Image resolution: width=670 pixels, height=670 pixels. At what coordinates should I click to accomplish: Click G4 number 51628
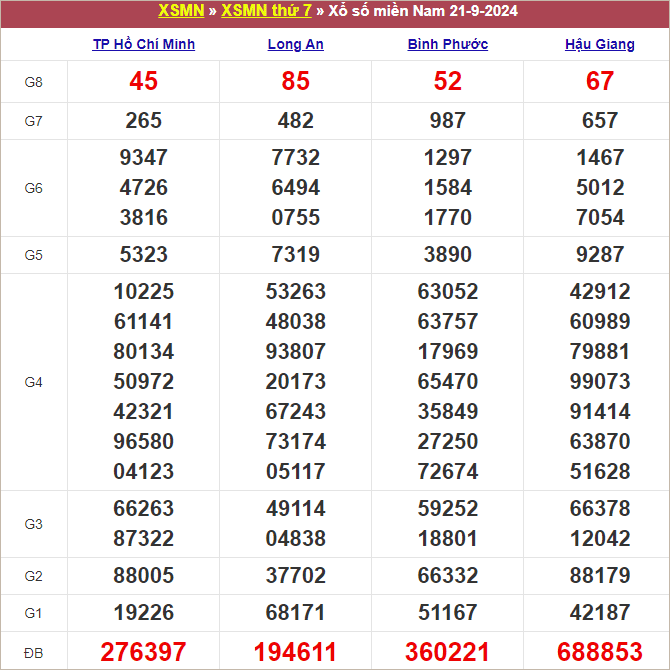(x=600, y=471)
